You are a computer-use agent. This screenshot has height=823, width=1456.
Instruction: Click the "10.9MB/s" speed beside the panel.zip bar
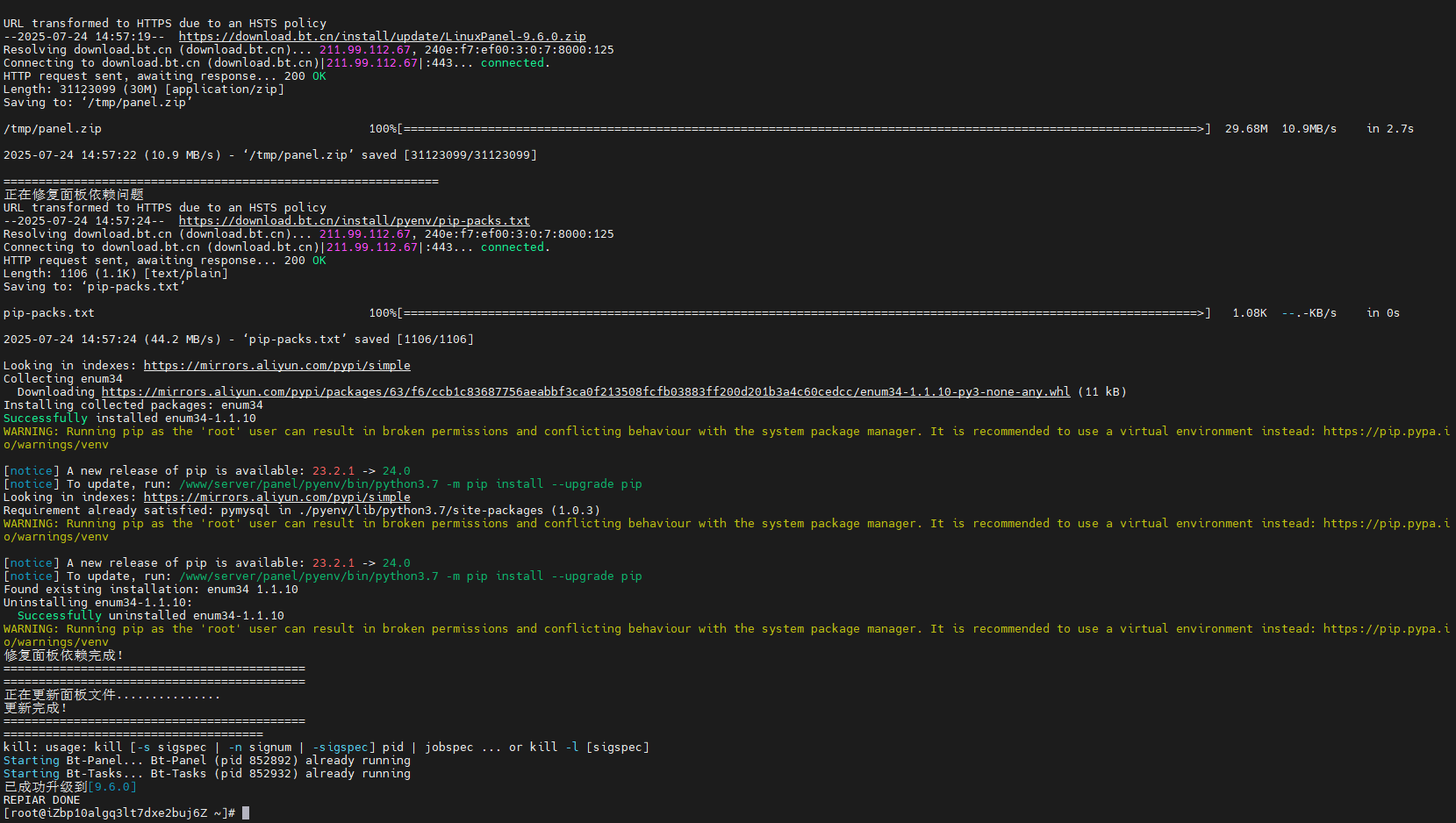[x=1309, y=129]
